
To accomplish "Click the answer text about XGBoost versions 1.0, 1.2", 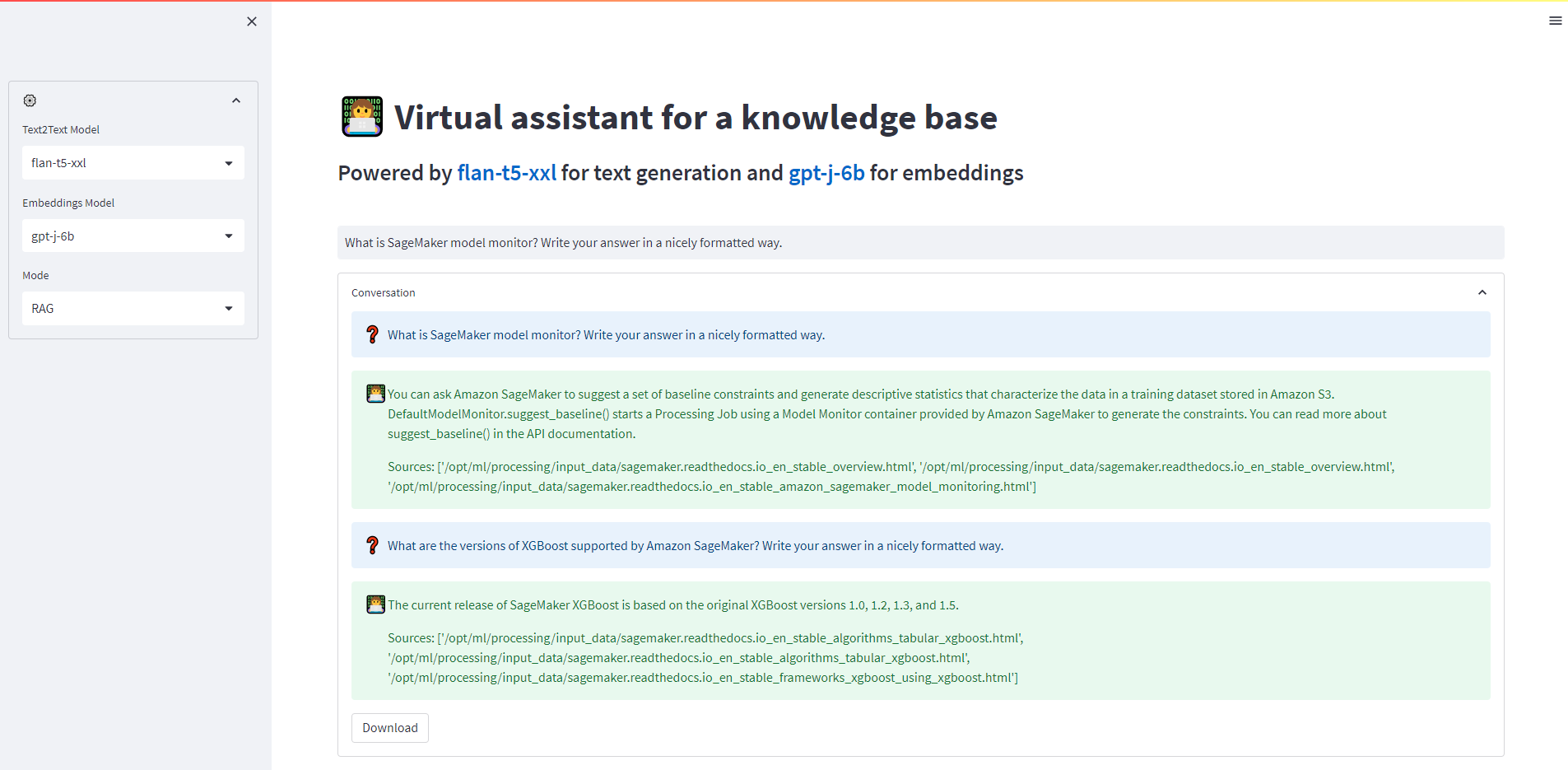I will click(x=673, y=605).
